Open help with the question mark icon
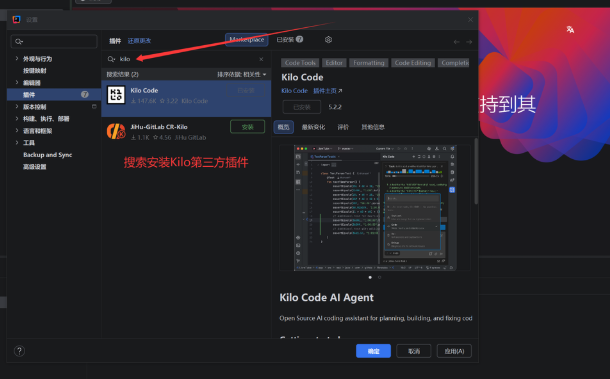Screen dimensions: 610x379 click(19, 351)
